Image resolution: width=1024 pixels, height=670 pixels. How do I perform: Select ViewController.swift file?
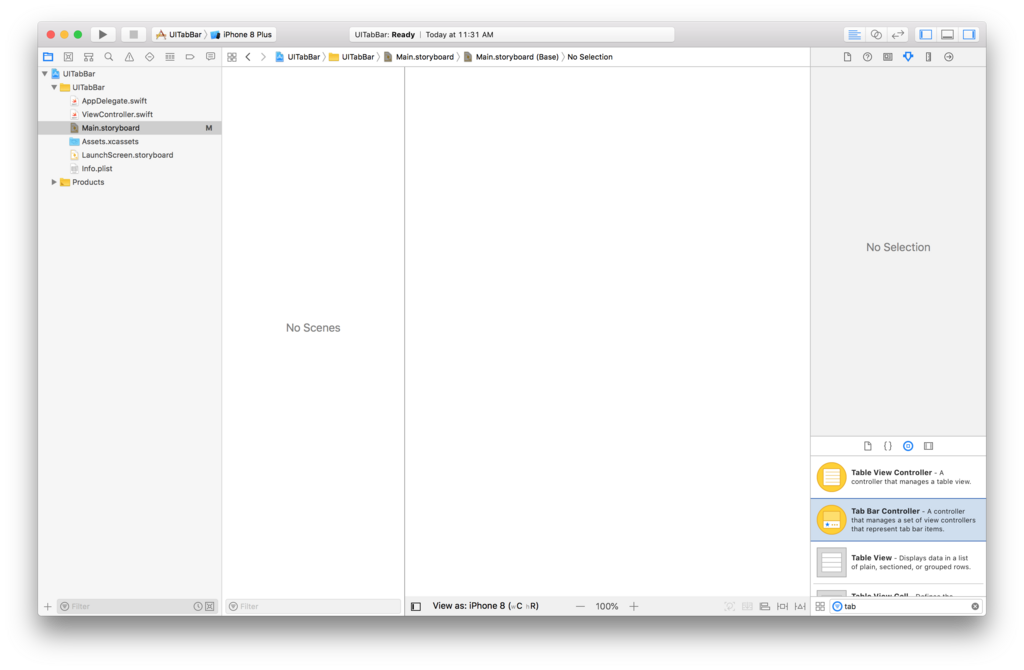pos(117,114)
